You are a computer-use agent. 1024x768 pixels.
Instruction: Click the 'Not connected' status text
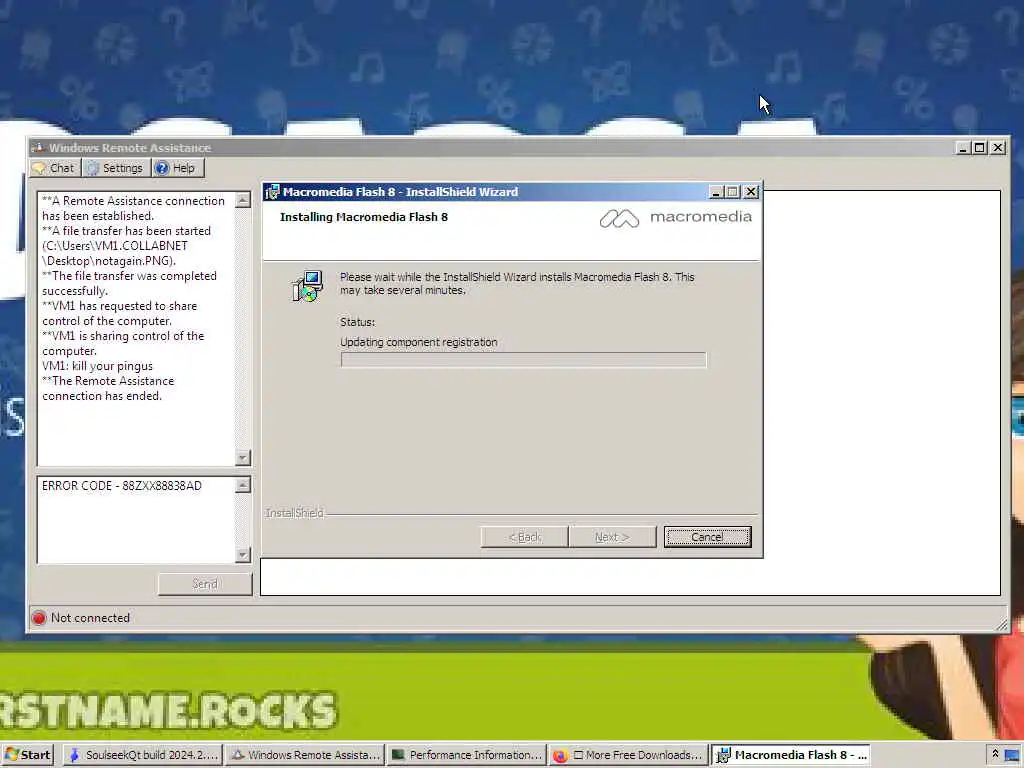(x=90, y=618)
